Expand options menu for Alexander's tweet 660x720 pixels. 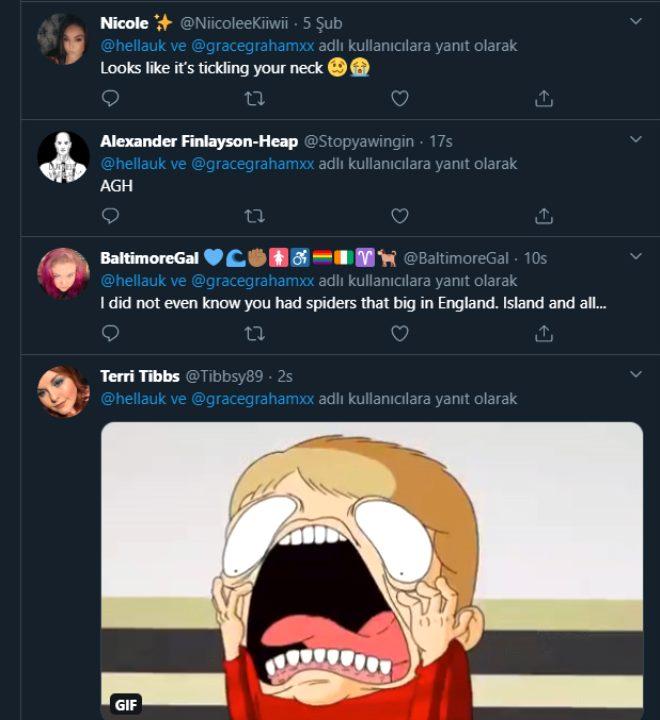pyautogui.click(x=636, y=139)
